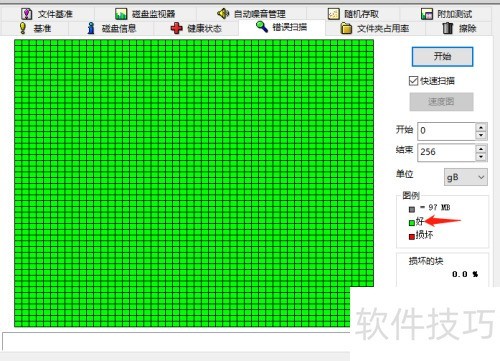Decrease the 结束 value with down arrow
Image resolution: width=500 pixels, height=361 pixels.
pos(481,156)
